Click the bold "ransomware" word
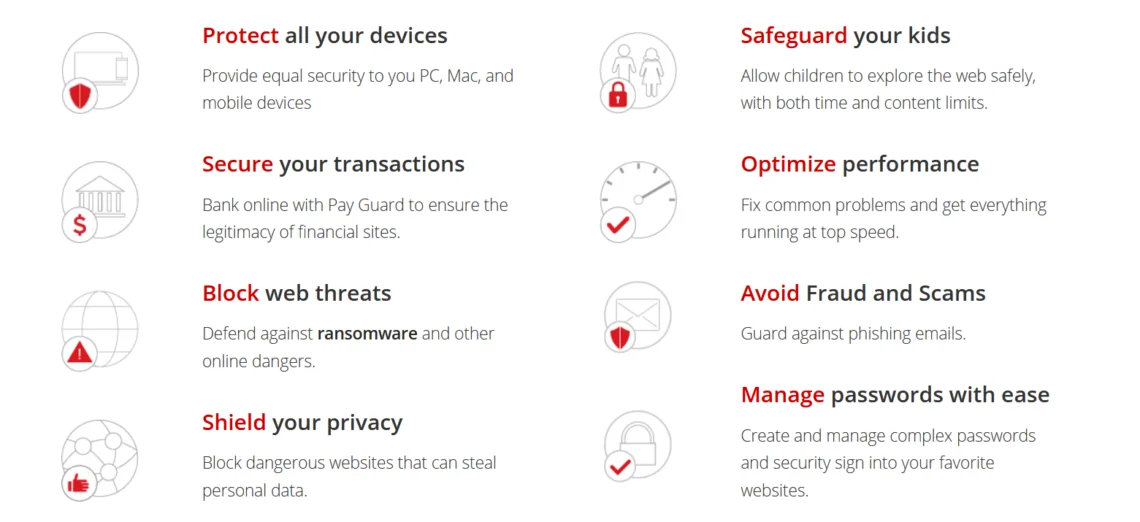 tap(367, 334)
